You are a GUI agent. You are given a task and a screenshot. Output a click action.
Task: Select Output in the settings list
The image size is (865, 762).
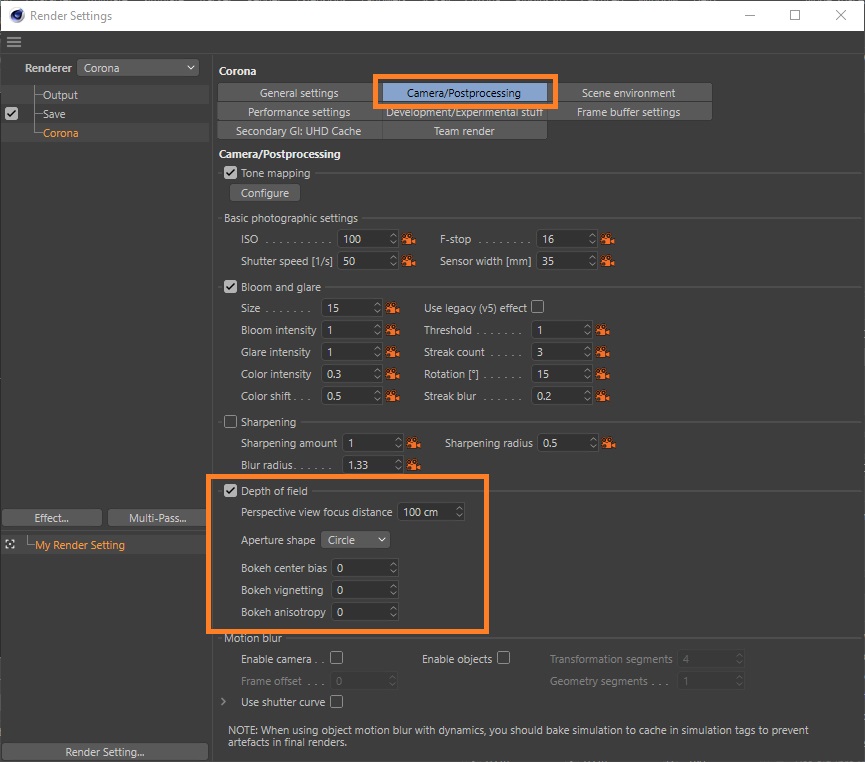click(60, 95)
